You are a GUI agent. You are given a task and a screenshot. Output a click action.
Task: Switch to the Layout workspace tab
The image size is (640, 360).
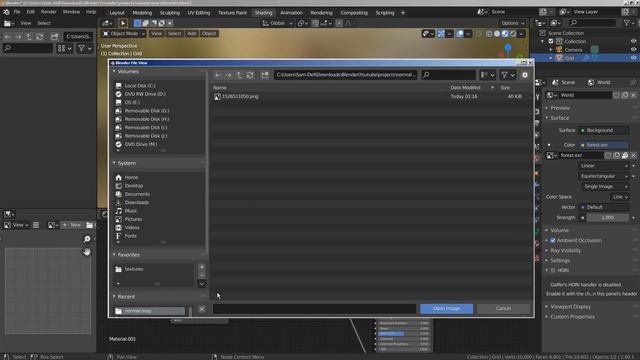pyautogui.click(x=117, y=13)
